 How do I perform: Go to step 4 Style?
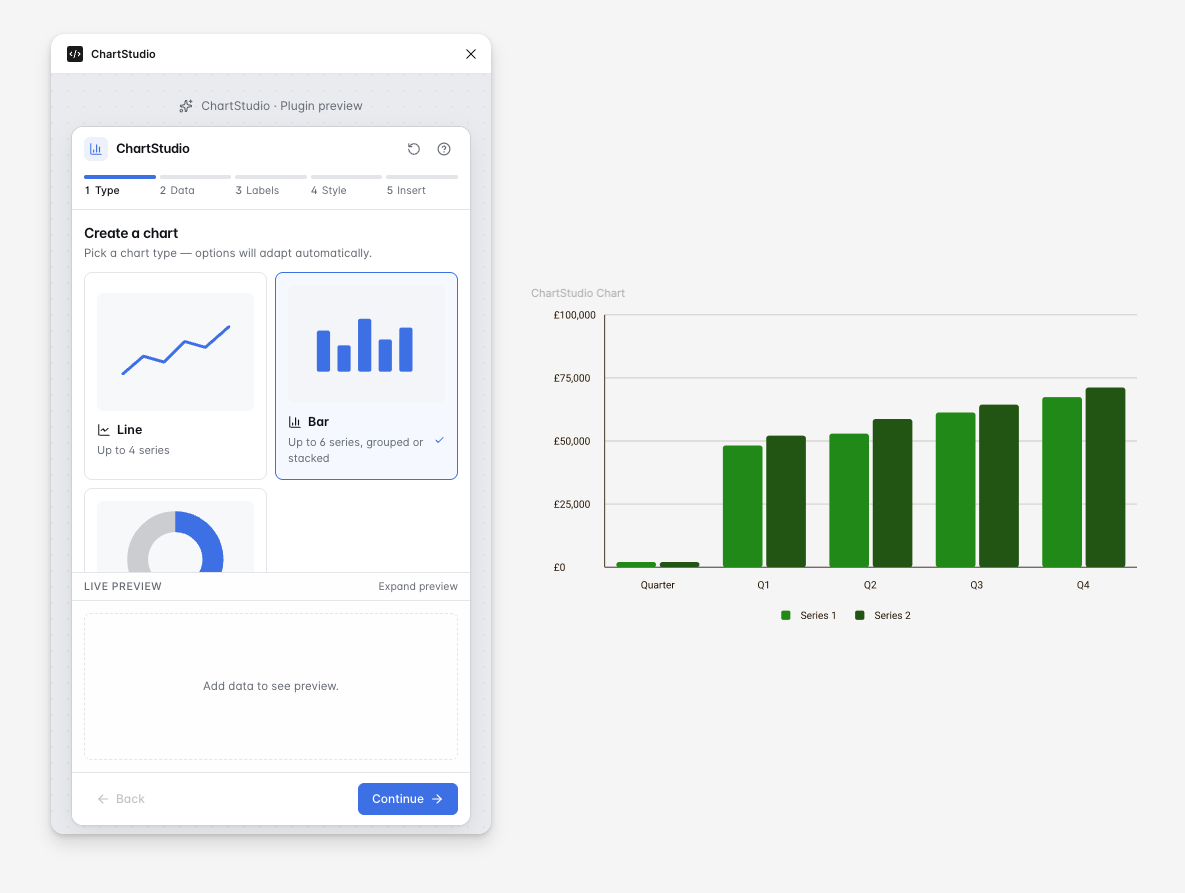click(346, 186)
